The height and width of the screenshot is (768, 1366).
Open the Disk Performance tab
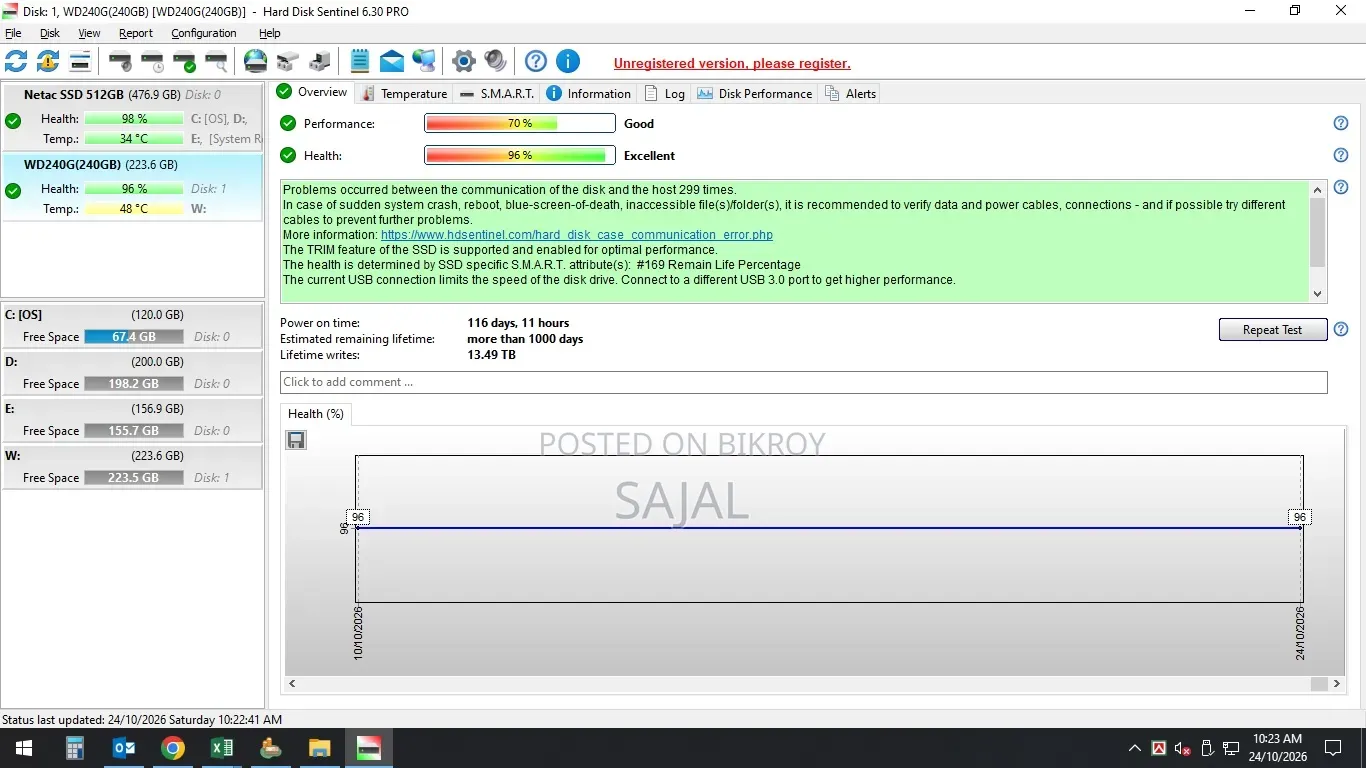pos(755,93)
